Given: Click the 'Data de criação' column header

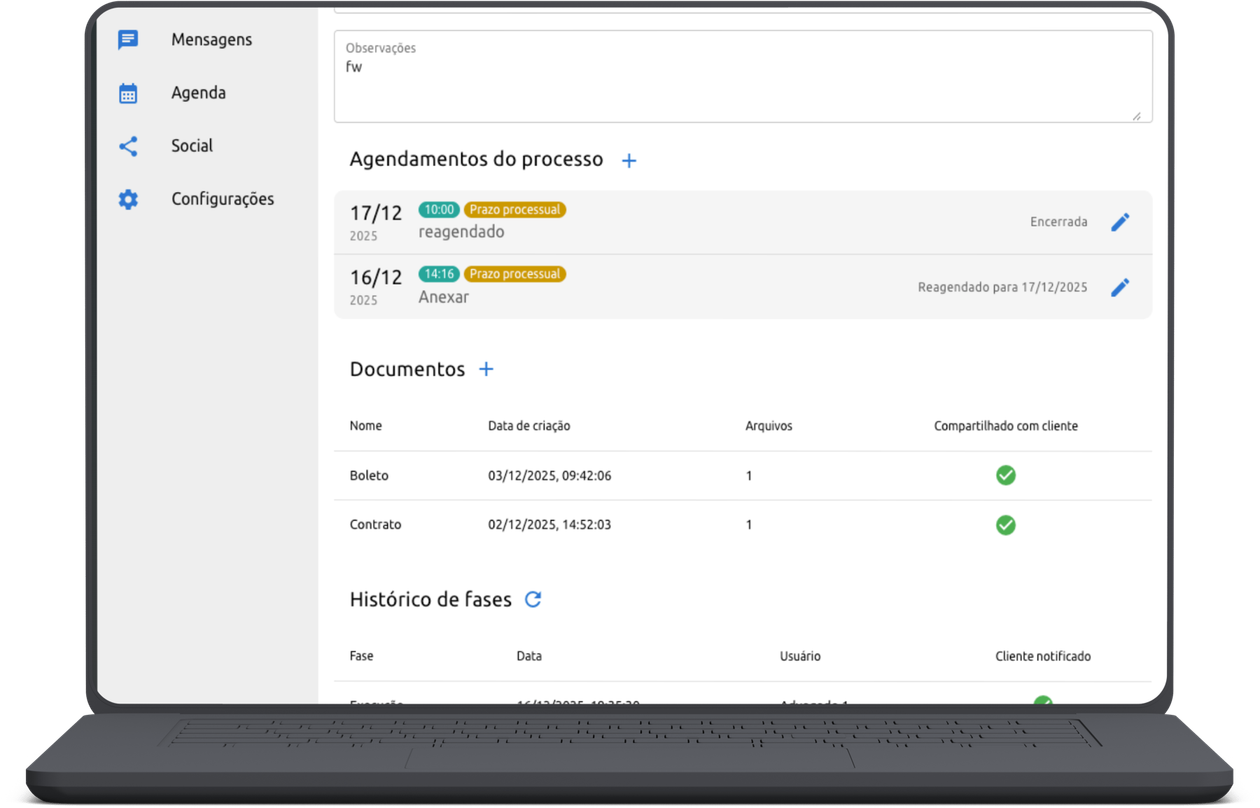Looking at the screenshot, I should point(529,426).
